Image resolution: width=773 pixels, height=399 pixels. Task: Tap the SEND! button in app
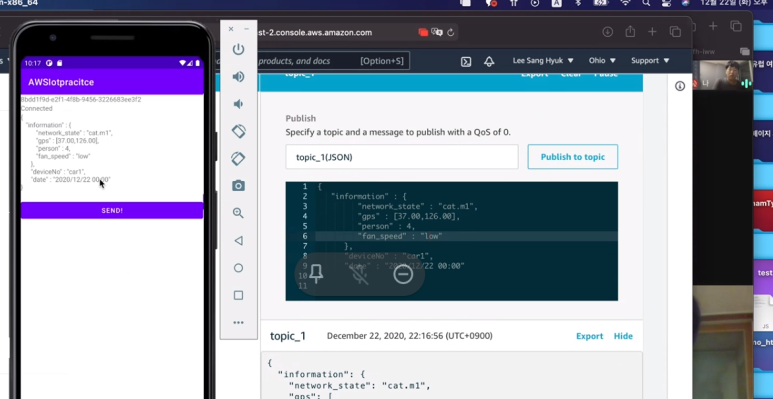coord(112,211)
